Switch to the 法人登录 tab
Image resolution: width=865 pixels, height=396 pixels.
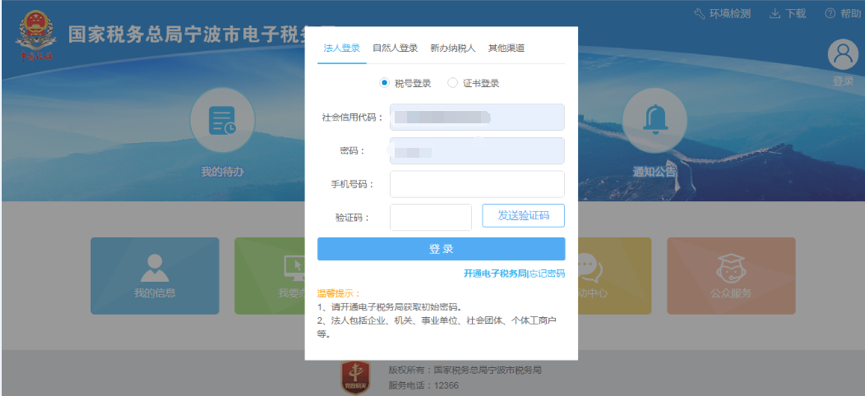341,48
